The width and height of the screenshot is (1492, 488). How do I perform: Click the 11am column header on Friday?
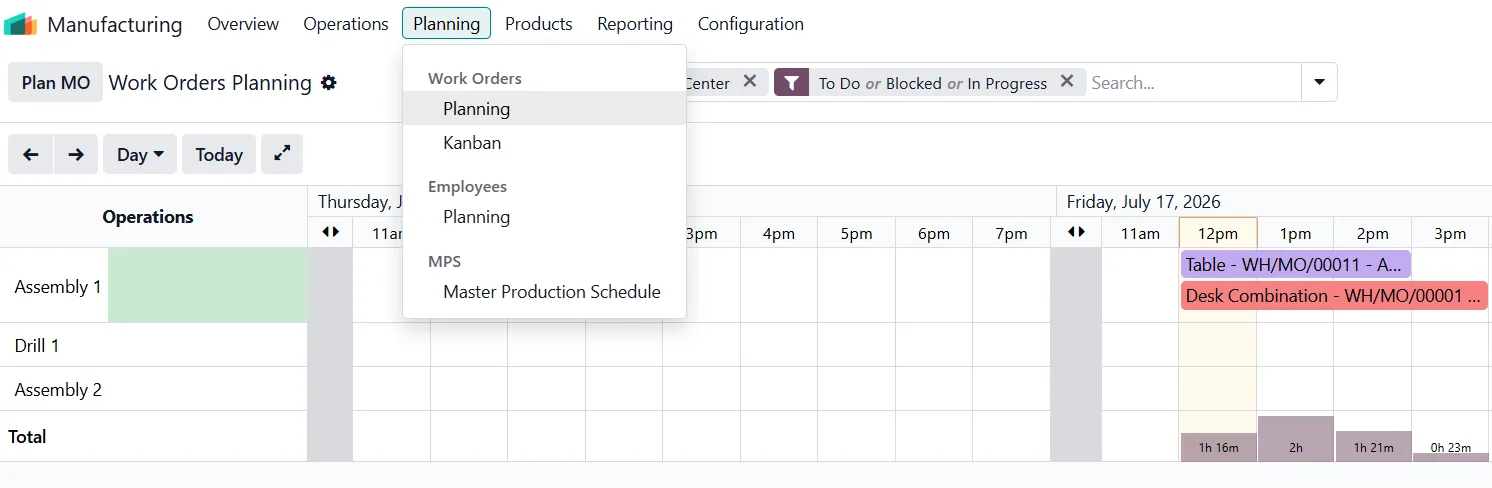tap(1140, 233)
